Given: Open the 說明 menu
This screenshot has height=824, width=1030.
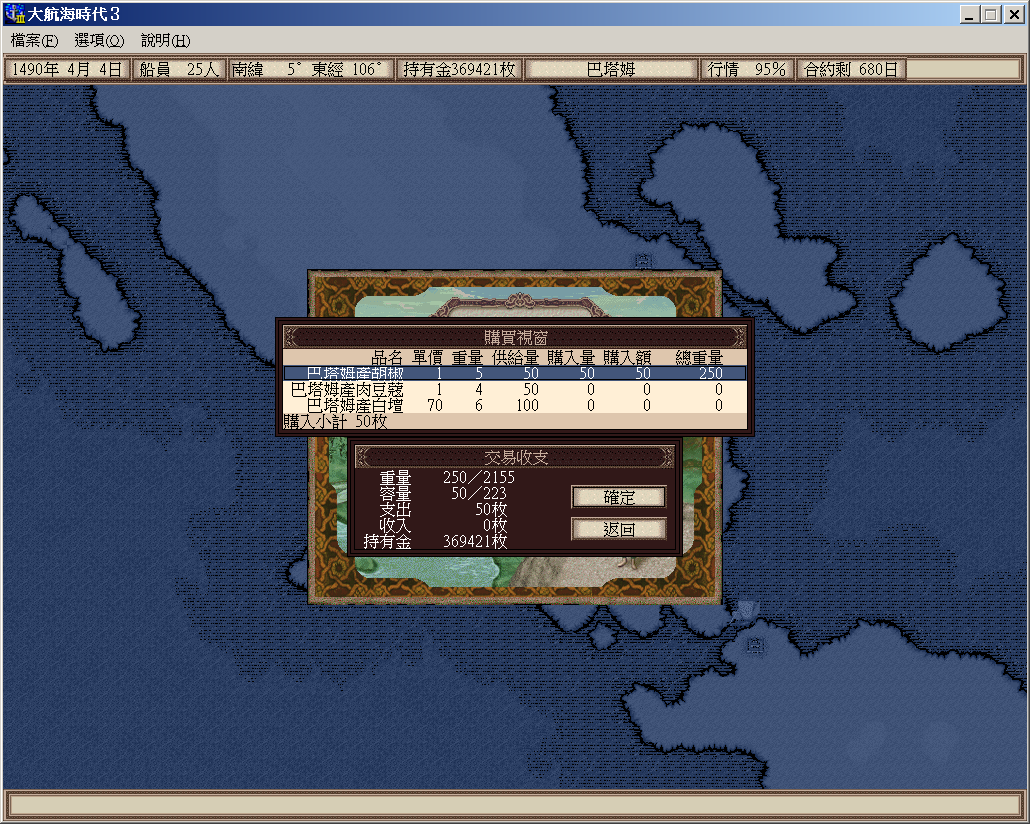Looking at the screenshot, I should click(x=164, y=41).
